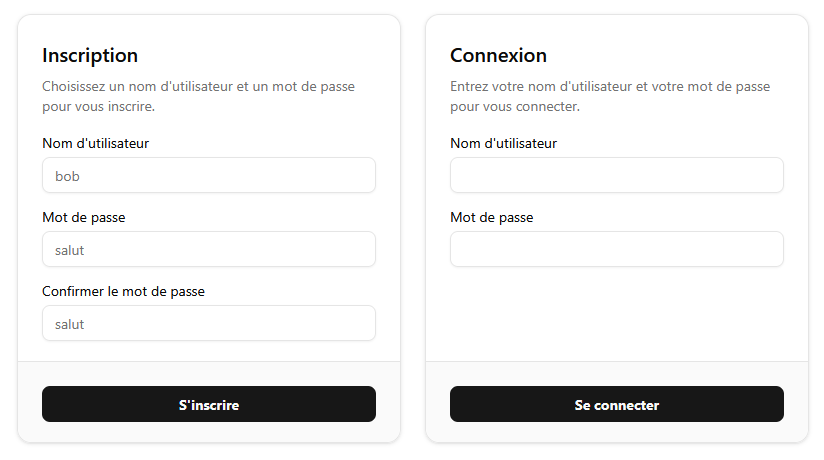Click the "Inscription" card heading

90,55
